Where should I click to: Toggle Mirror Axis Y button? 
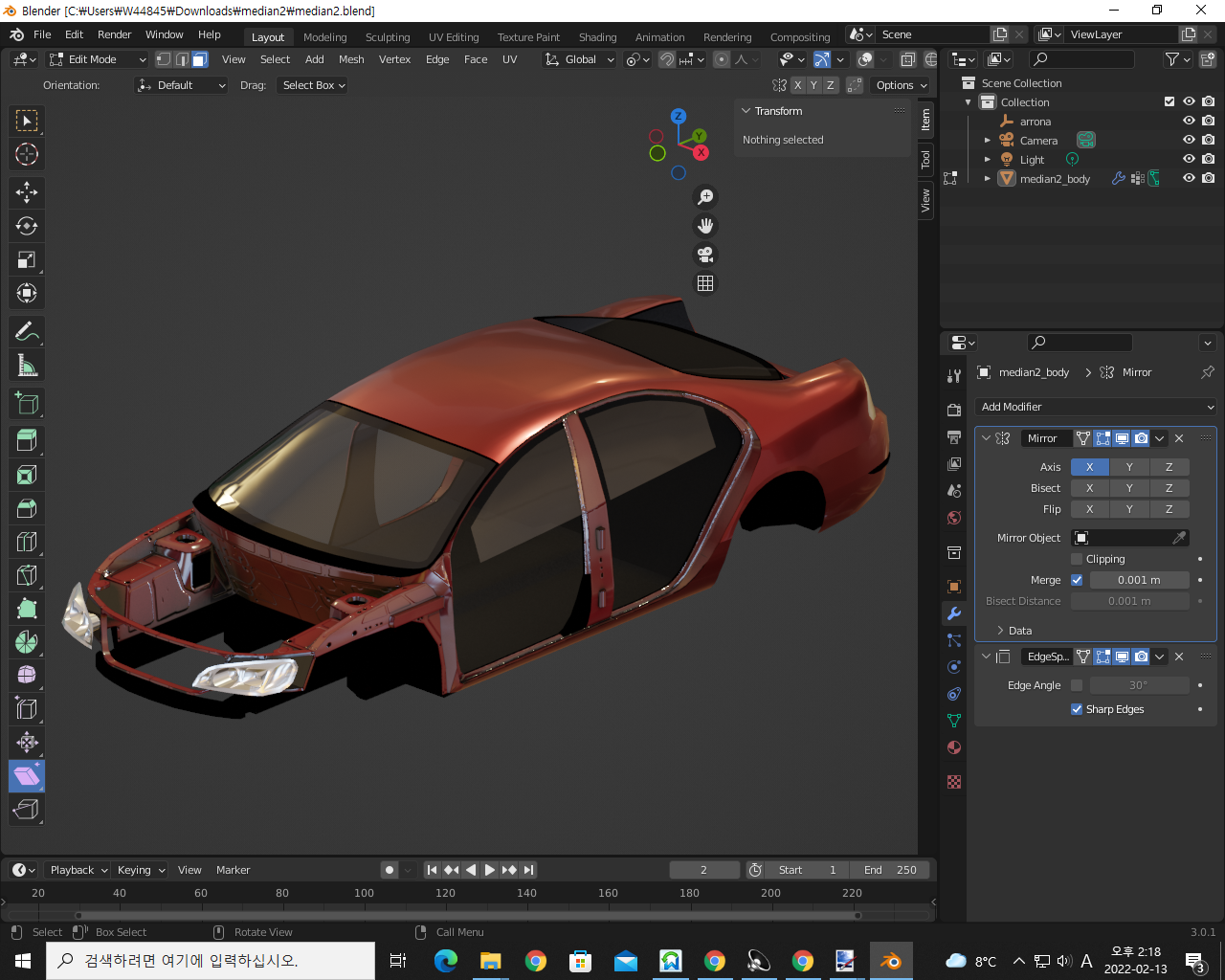coord(1129,467)
